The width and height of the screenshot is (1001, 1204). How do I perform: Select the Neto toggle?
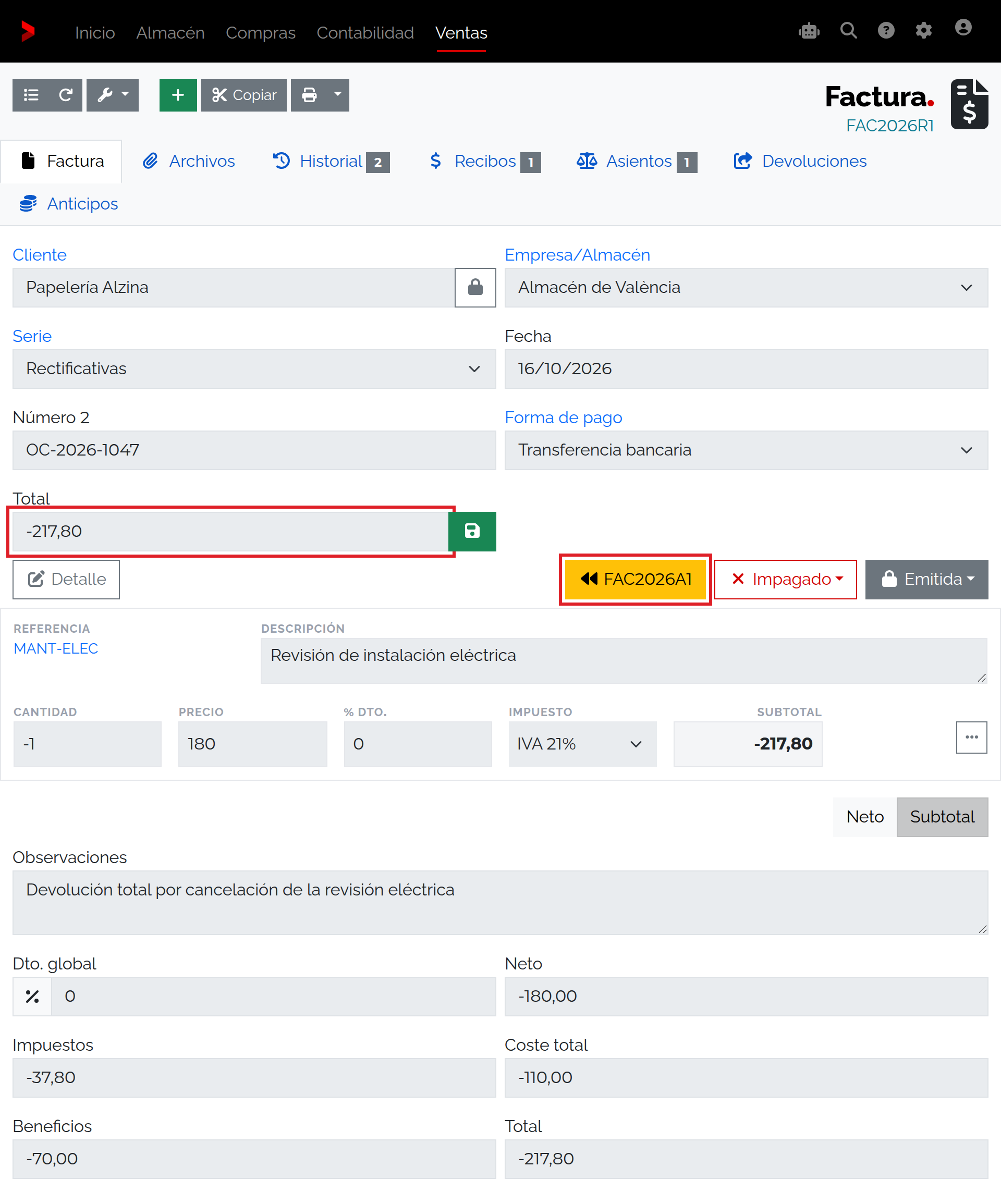click(x=864, y=816)
